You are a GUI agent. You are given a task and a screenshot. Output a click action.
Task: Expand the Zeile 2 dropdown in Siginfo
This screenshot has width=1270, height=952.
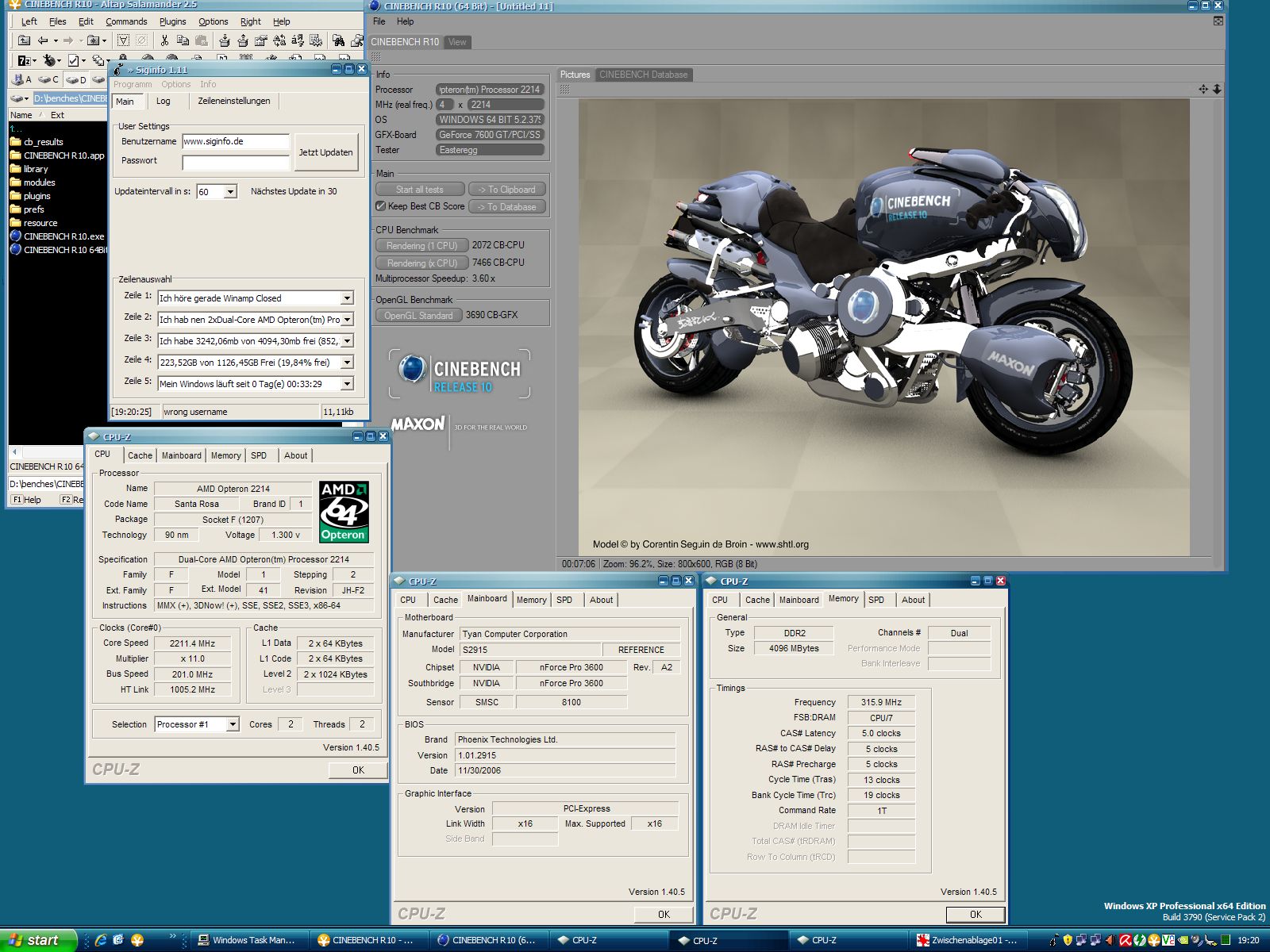pyautogui.click(x=347, y=320)
